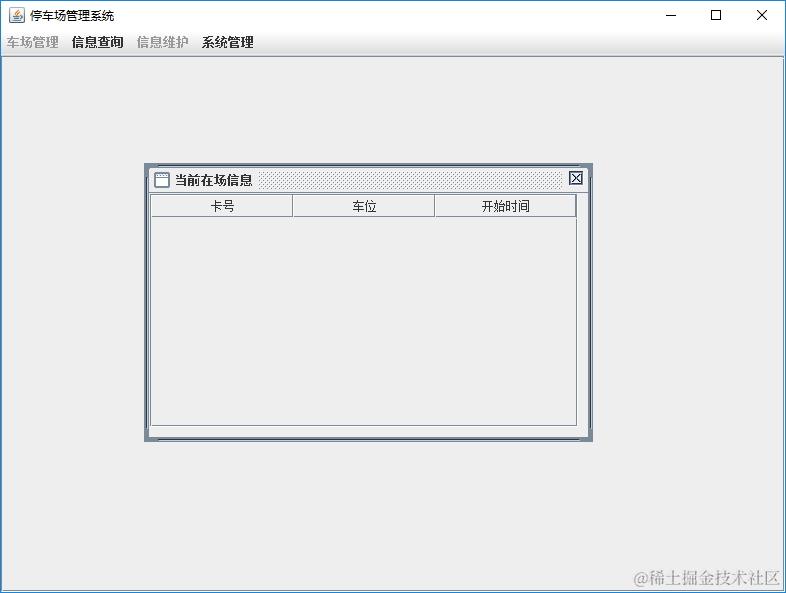Close the 当前在场信息 internal window
786x593 pixels.
click(x=576, y=178)
